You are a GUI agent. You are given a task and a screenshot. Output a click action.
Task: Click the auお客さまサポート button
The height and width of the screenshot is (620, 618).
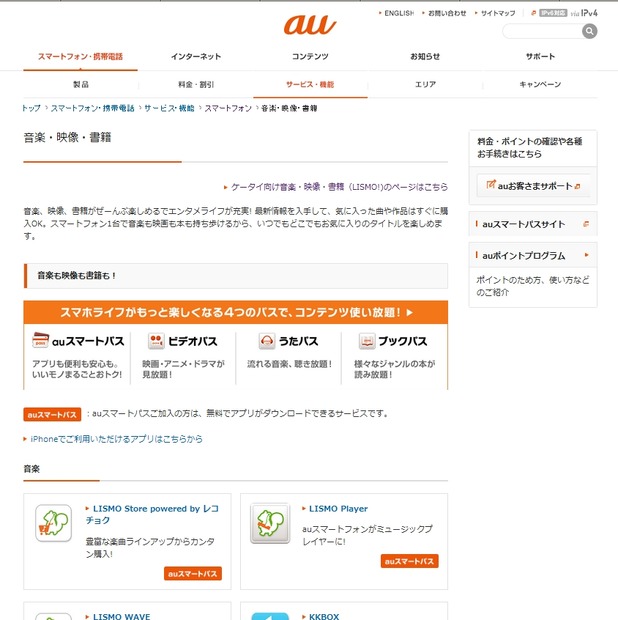tap(533, 185)
